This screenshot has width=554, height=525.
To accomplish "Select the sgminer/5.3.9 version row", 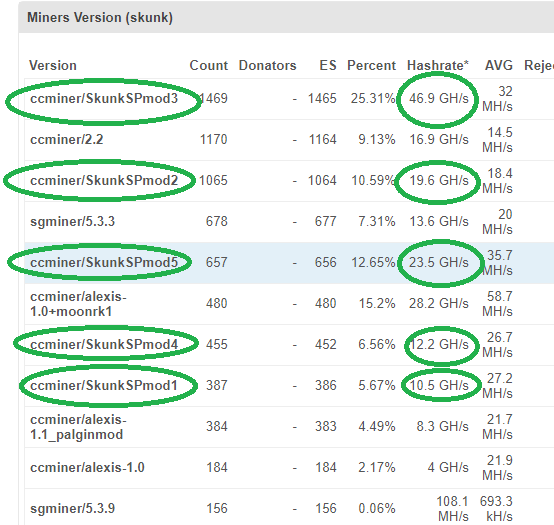I will click(x=289, y=507).
